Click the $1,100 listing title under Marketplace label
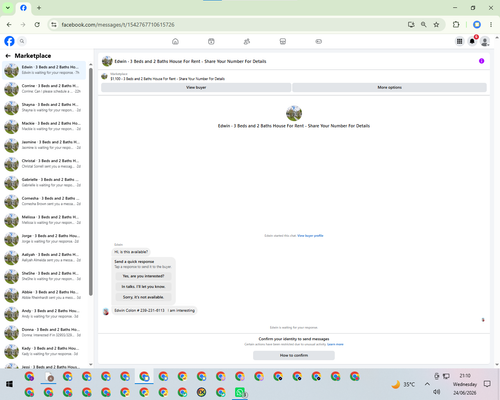500x400 pixels. point(167,79)
